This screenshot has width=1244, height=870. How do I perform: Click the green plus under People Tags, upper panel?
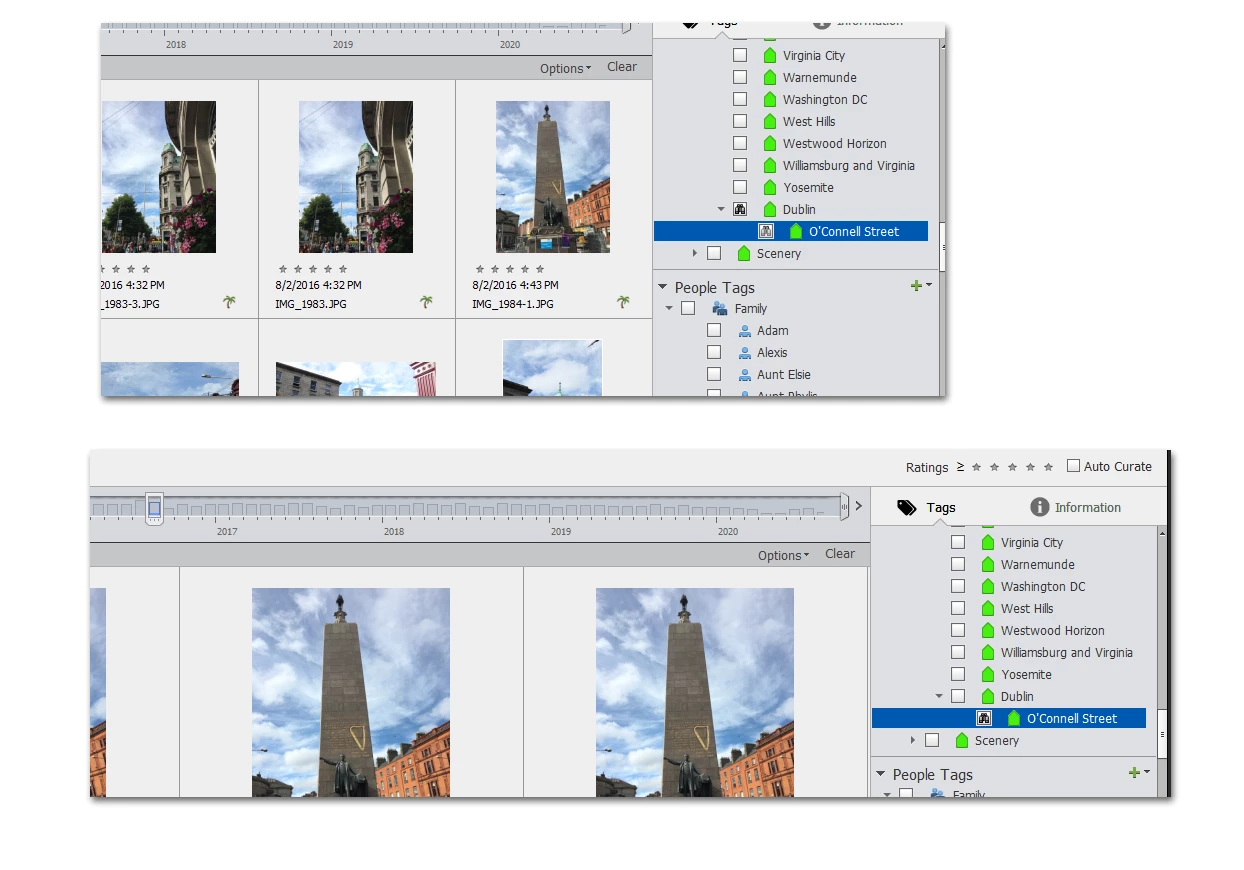pos(916,286)
